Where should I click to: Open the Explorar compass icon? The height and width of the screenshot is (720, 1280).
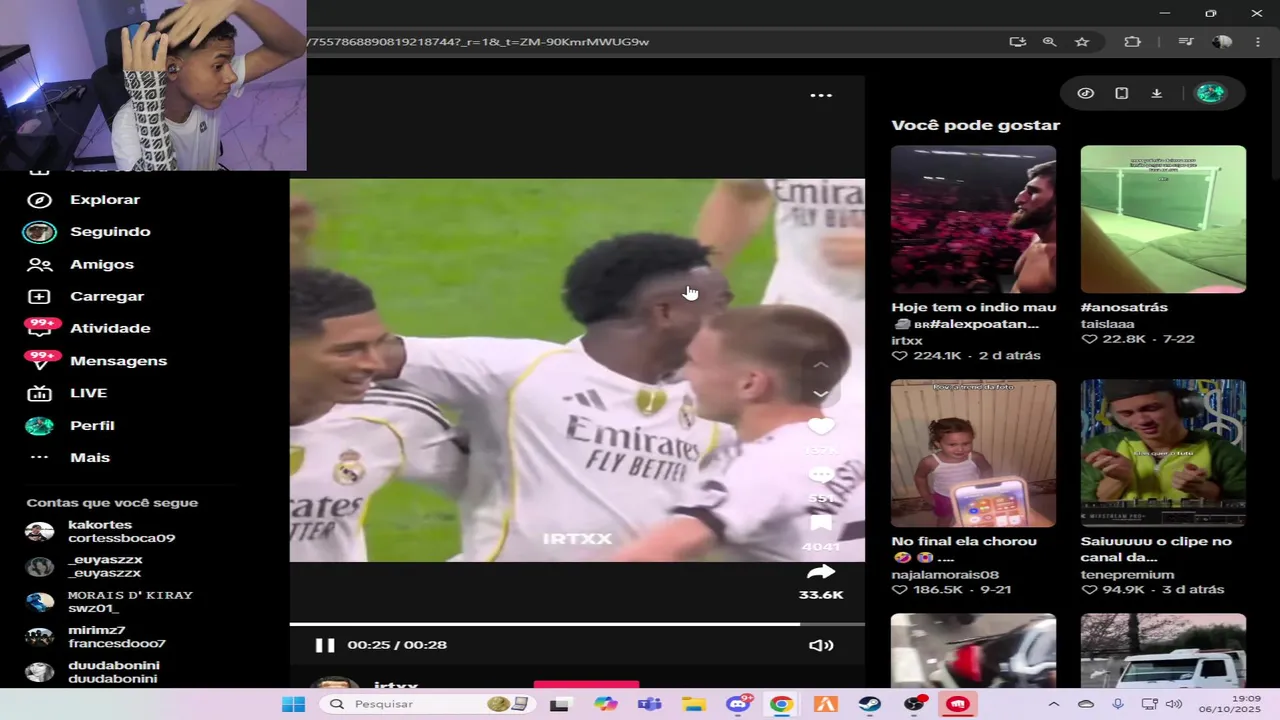coord(39,200)
